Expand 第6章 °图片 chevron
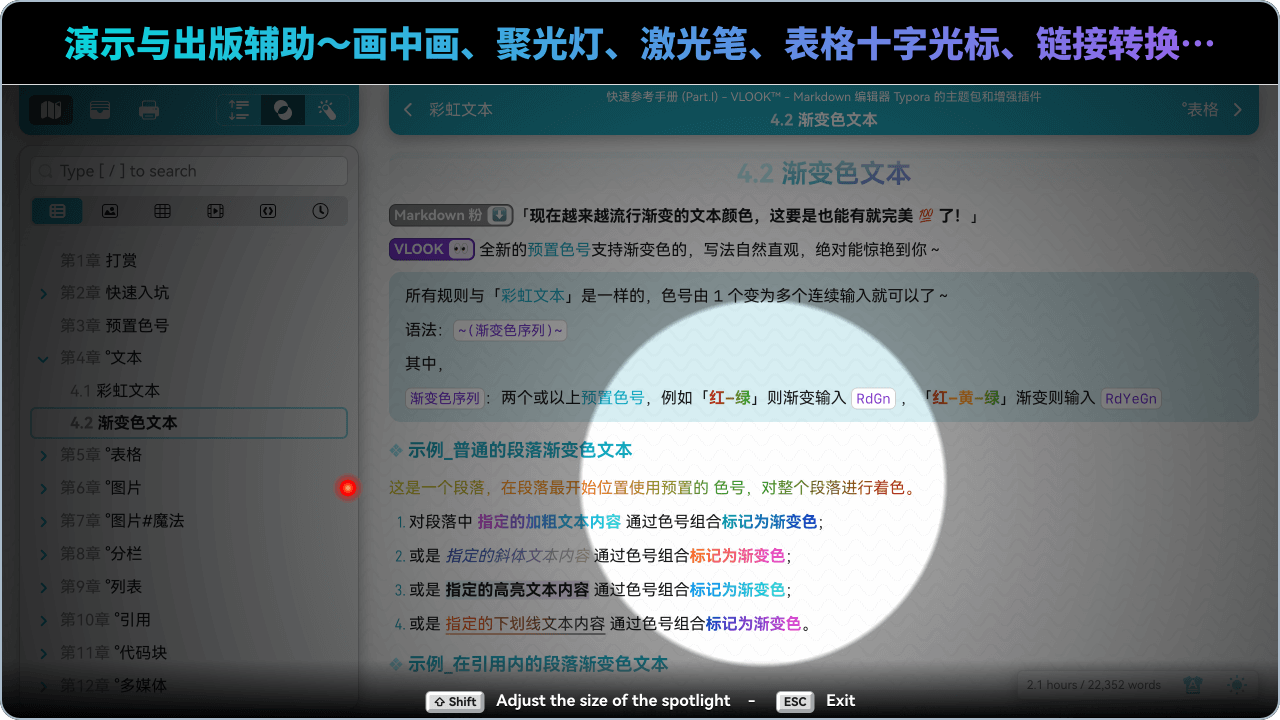The image size is (1280, 720). click(x=43, y=488)
